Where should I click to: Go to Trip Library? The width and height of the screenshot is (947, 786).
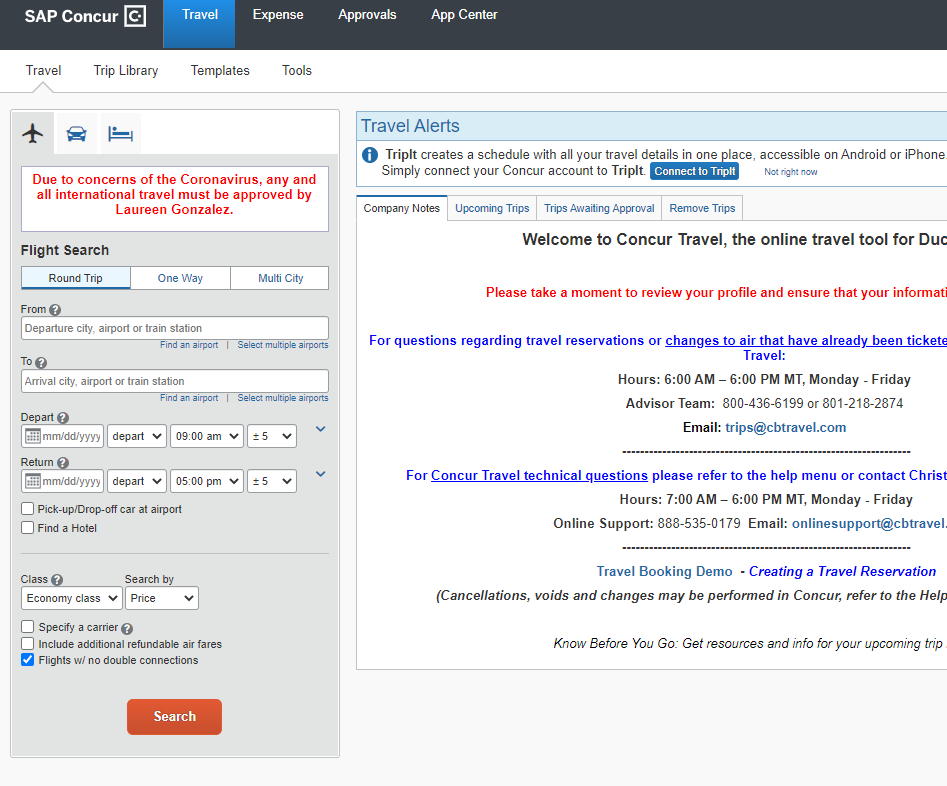[126, 71]
